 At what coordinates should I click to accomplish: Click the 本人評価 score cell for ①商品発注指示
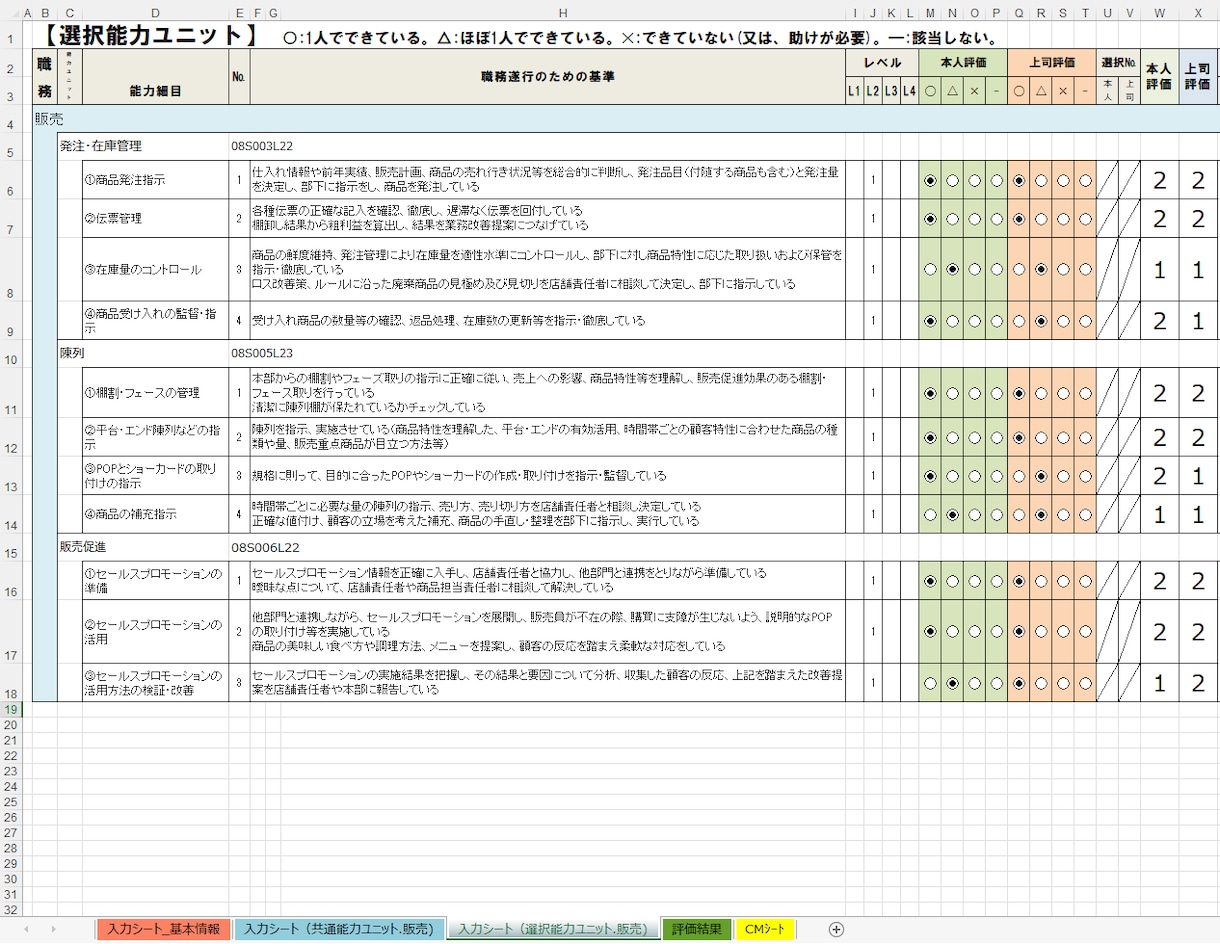pyautogui.click(x=1159, y=181)
